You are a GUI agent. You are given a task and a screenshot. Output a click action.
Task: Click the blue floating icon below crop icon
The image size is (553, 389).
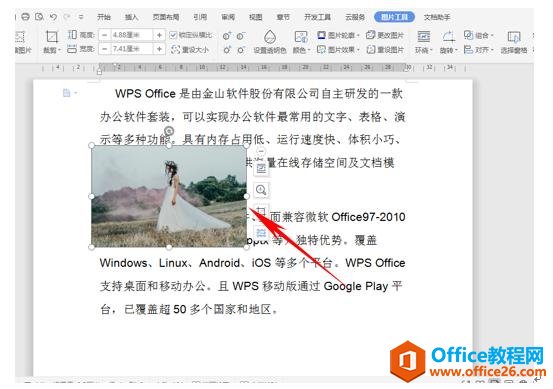[x=261, y=232]
